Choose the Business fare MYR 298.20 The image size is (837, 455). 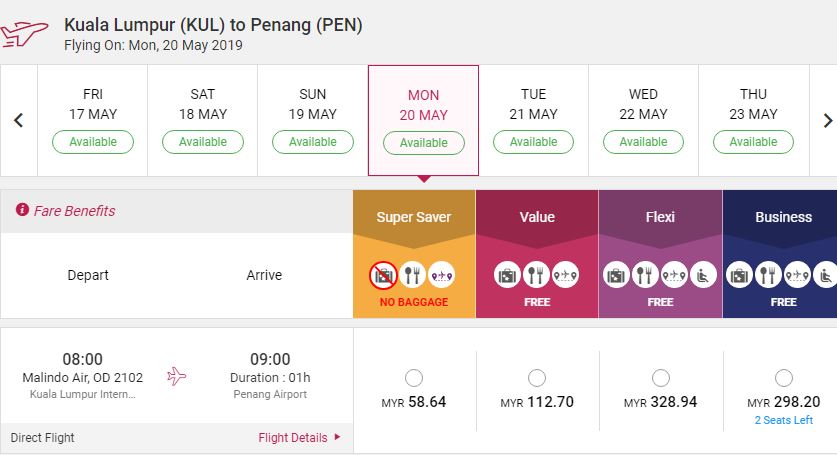[x=783, y=378]
